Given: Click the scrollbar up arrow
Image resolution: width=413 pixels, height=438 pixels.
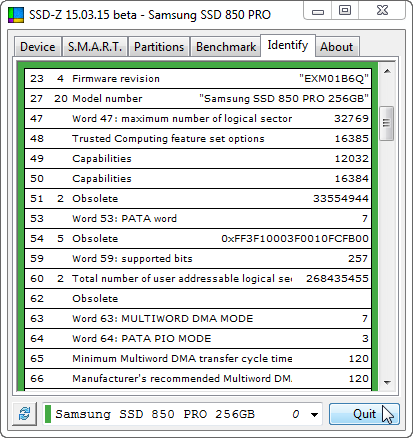Looking at the screenshot, I should pyautogui.click(x=387, y=71).
